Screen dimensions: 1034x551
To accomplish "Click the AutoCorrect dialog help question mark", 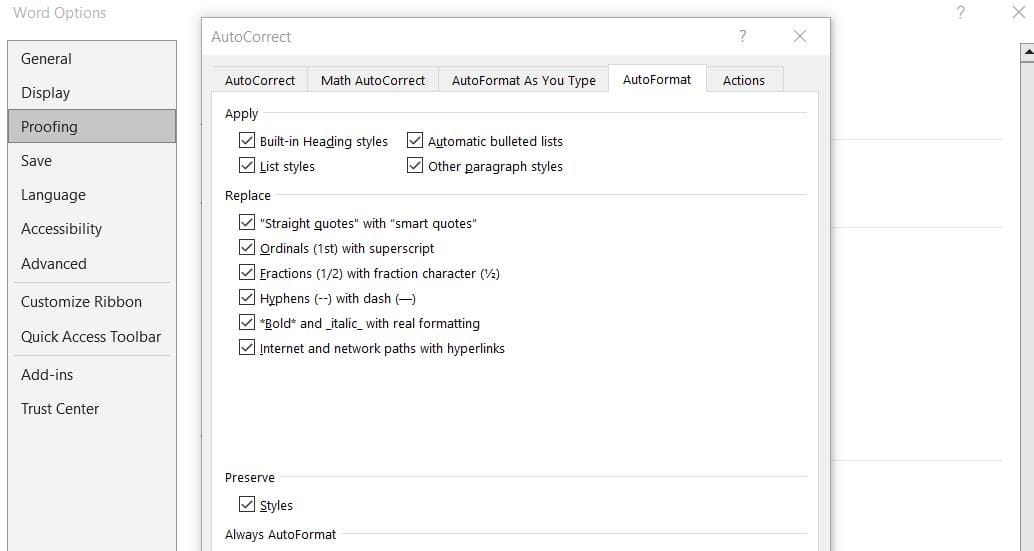I will (742, 37).
